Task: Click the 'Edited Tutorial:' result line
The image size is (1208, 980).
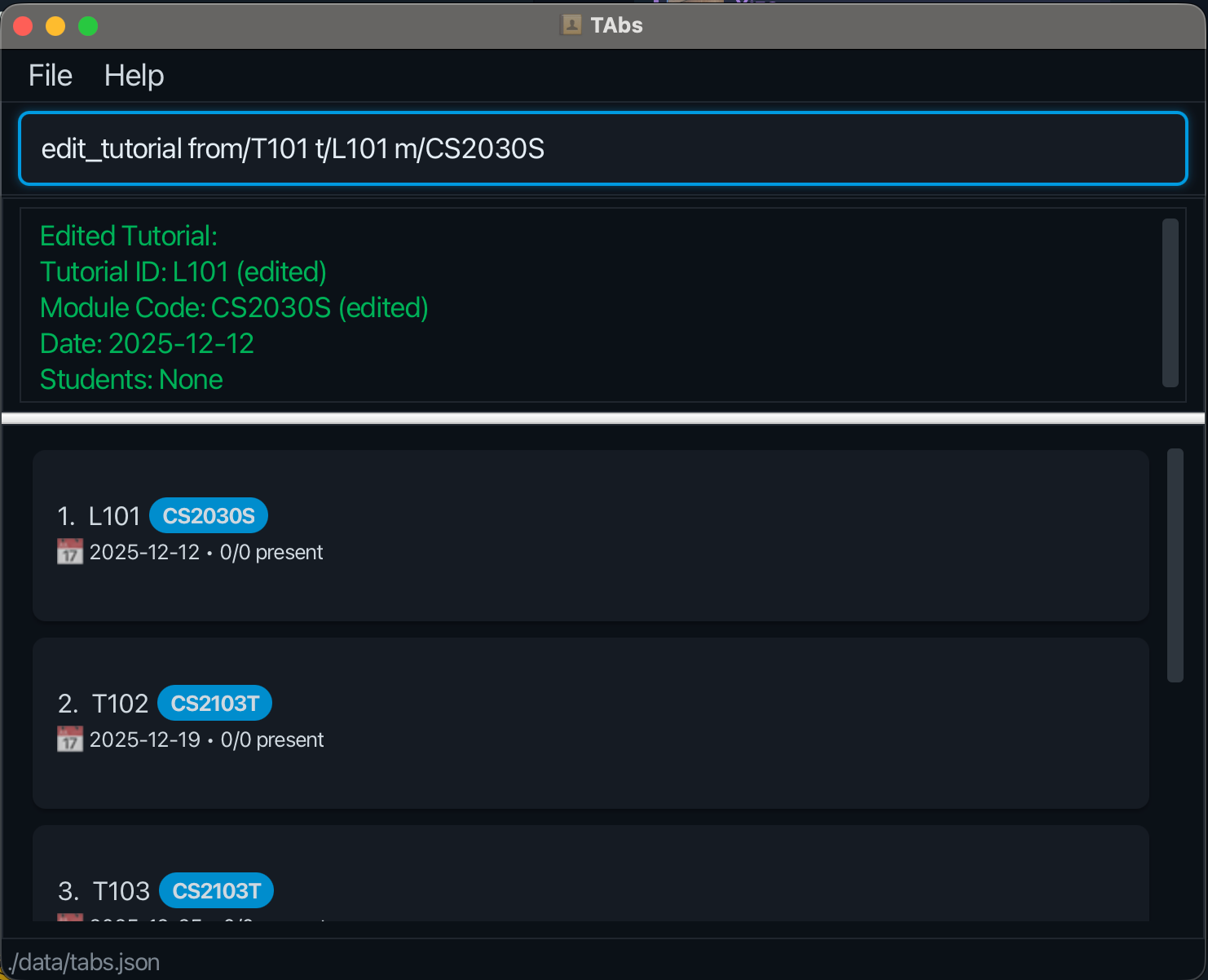Action: pos(129,236)
